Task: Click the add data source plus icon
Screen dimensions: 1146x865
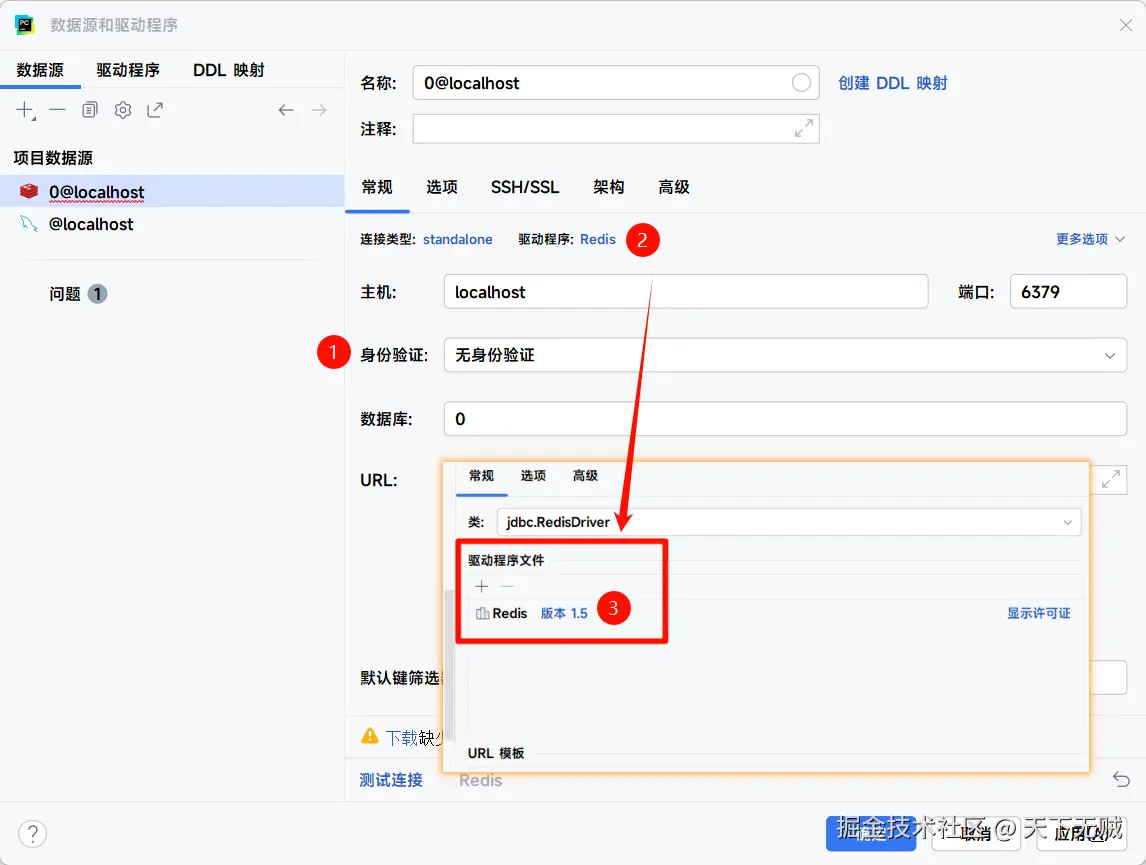Action: tap(26, 110)
